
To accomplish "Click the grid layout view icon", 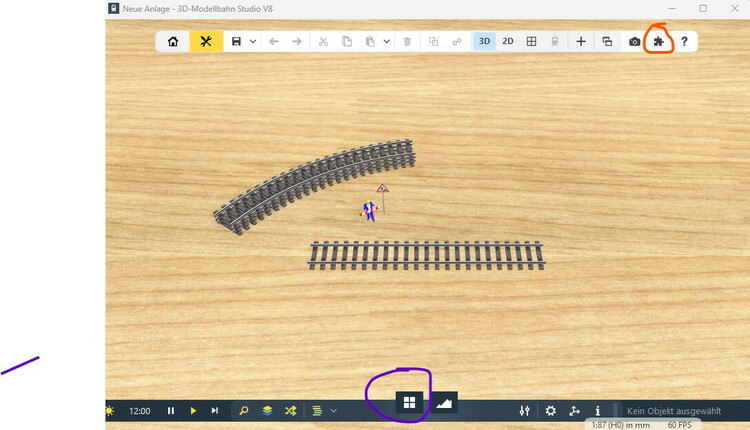I will pyautogui.click(x=532, y=42).
